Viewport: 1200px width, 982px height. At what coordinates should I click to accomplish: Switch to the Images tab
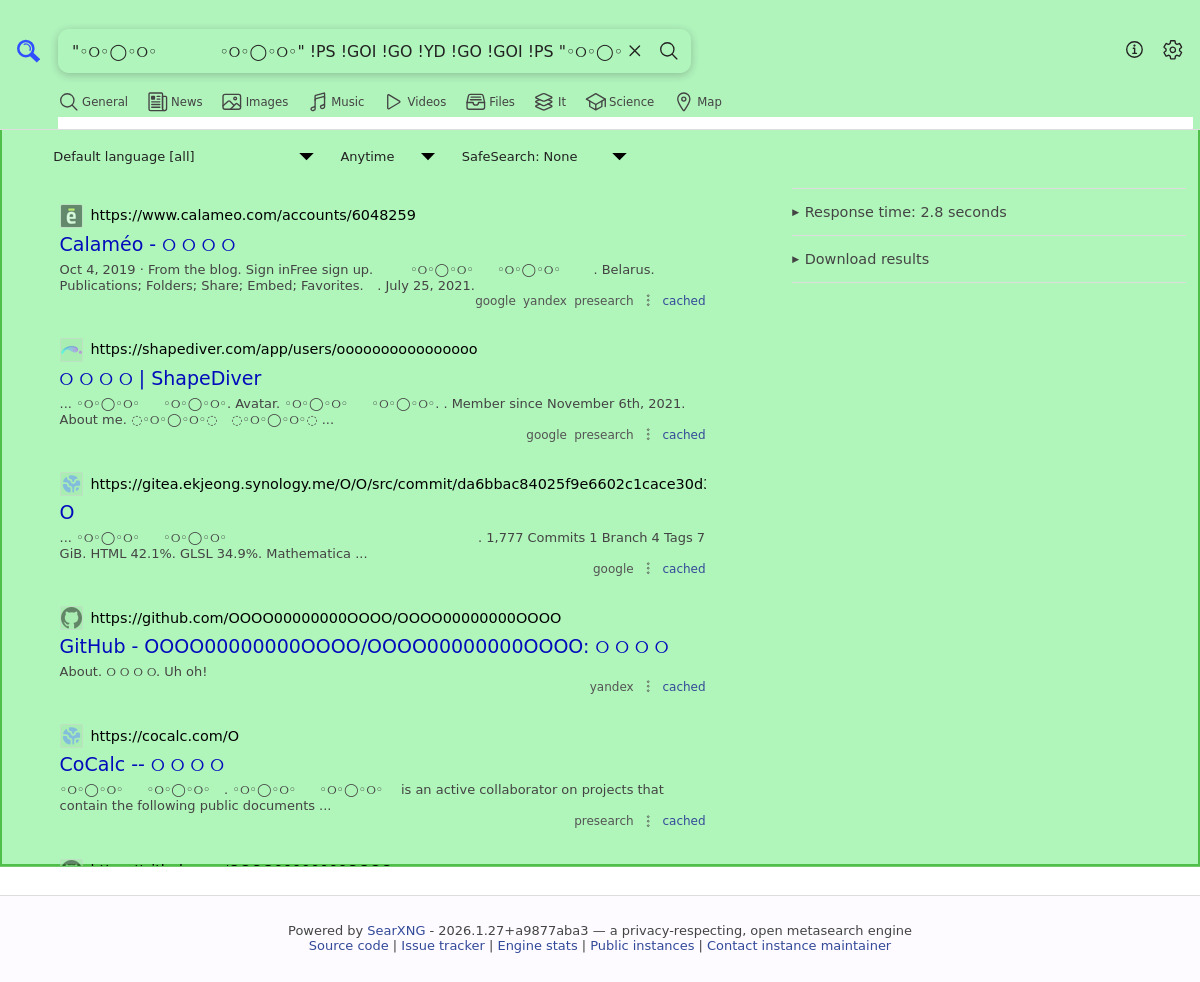(x=255, y=102)
